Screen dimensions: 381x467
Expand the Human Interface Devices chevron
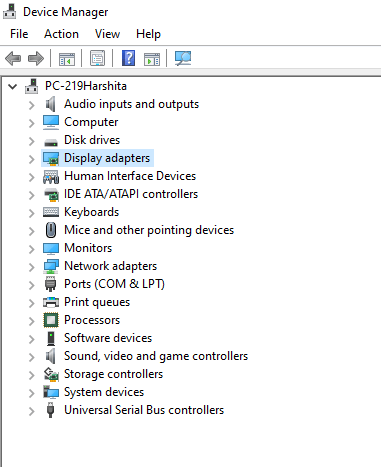click(31, 177)
